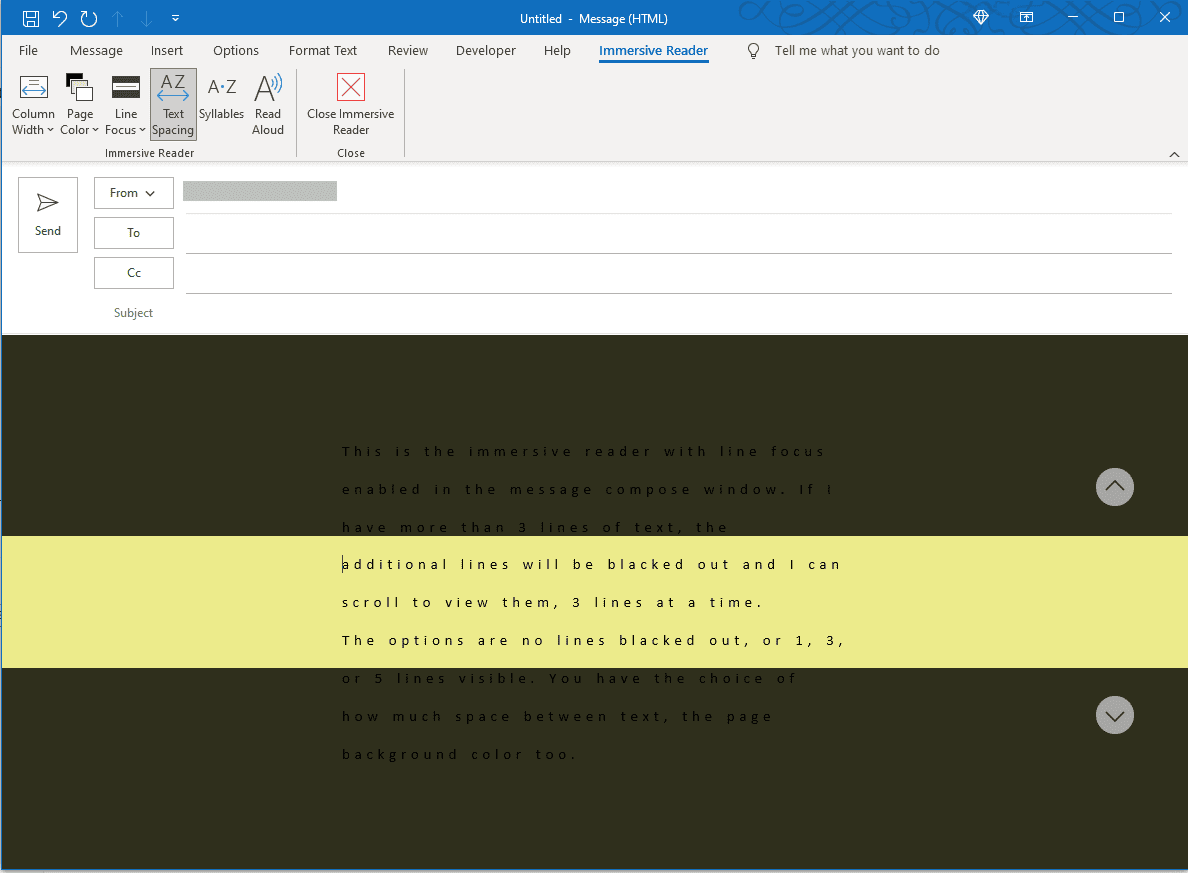Enable the Syllables option
Image resolution: width=1188 pixels, height=873 pixels.
(221, 104)
